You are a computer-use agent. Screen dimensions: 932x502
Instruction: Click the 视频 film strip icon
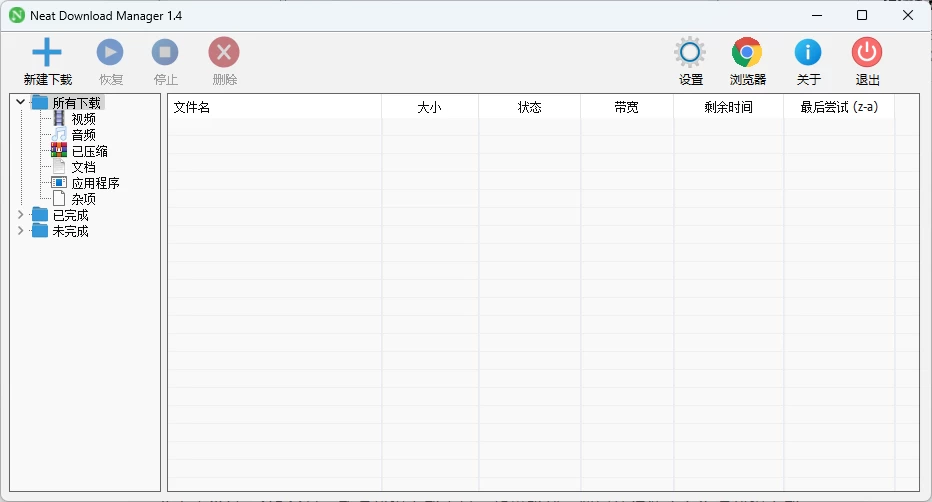click(59, 118)
